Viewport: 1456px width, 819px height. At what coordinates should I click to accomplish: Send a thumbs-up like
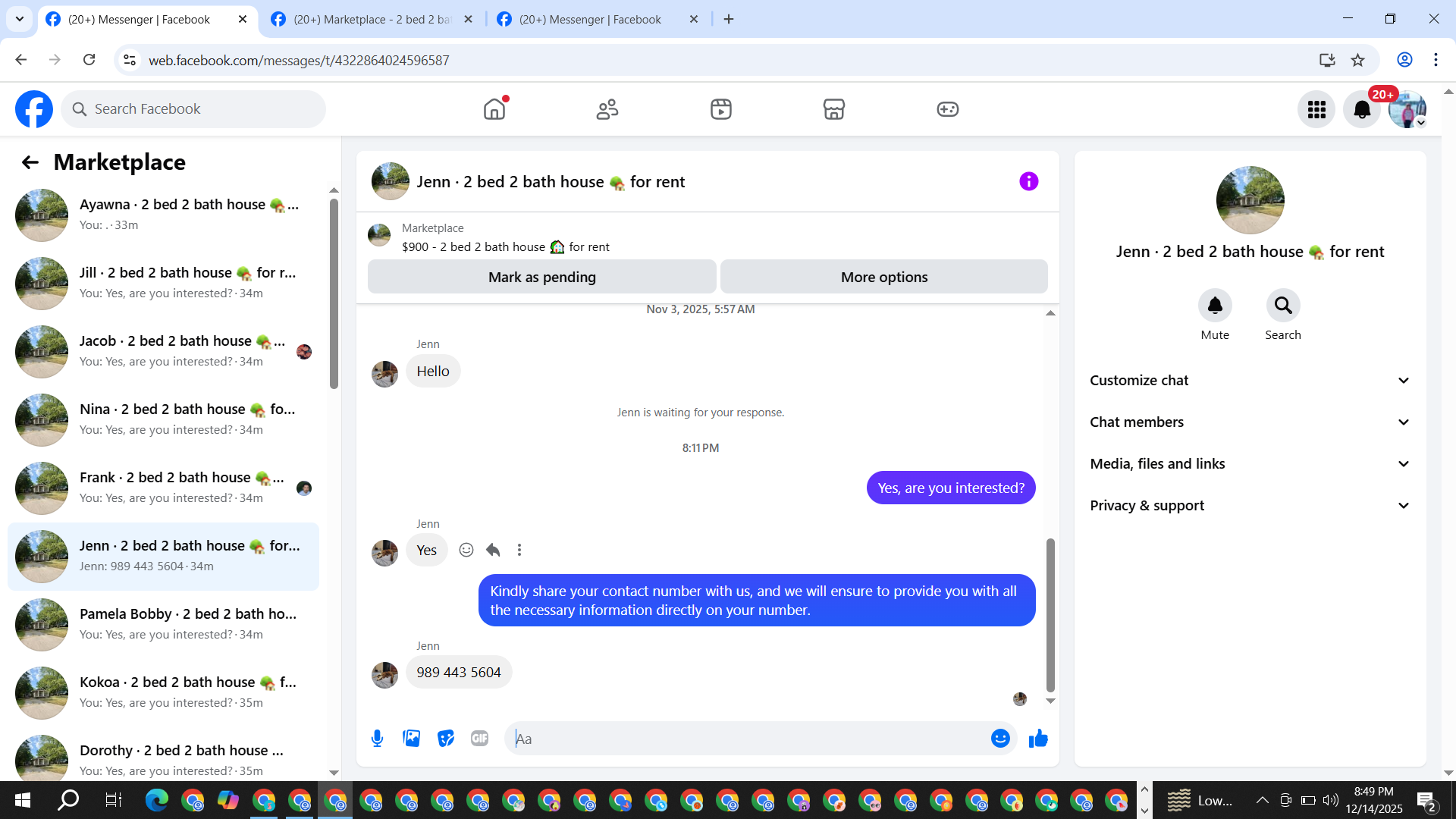pos(1038,738)
